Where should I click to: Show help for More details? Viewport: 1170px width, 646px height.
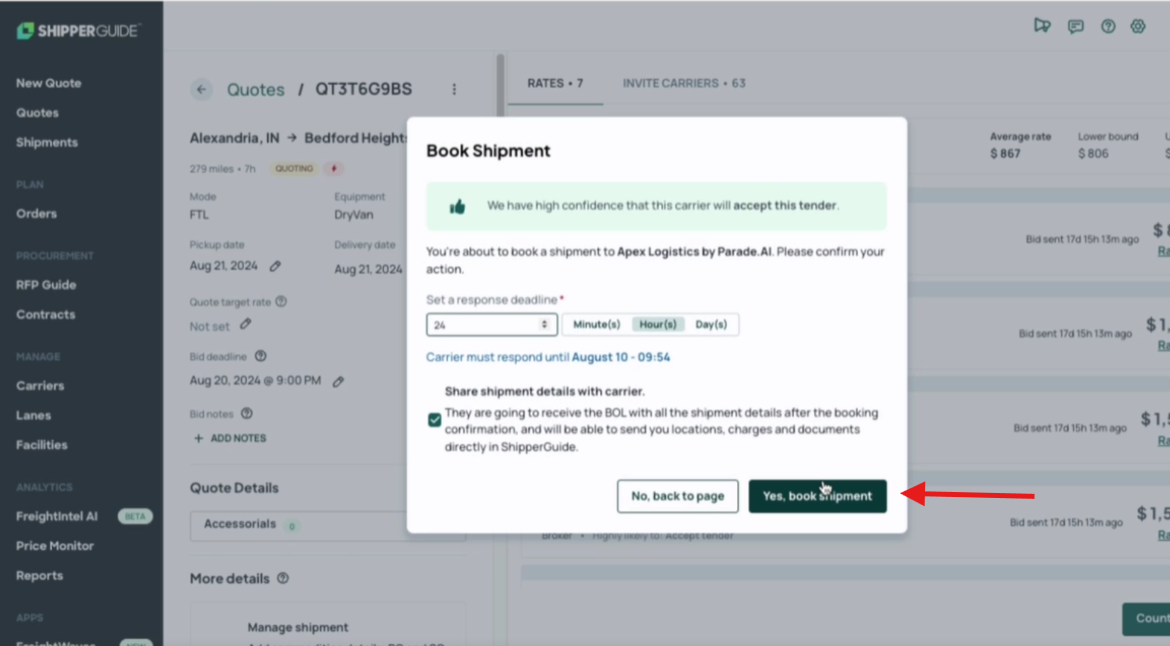pyautogui.click(x=283, y=579)
